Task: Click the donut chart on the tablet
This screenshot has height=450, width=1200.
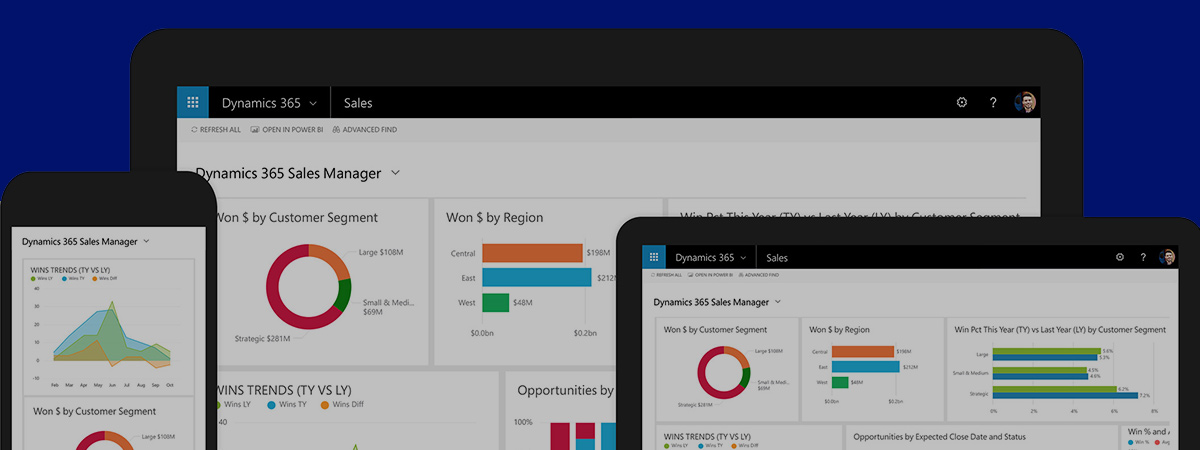Action: (x=723, y=372)
